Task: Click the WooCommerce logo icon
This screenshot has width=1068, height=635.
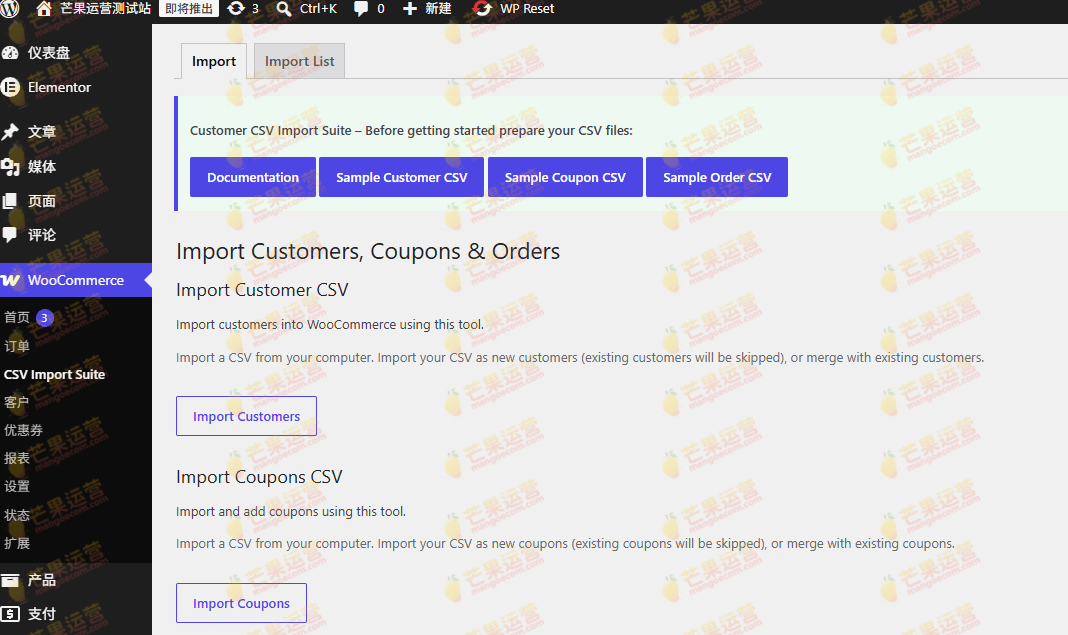Action: pyautogui.click(x=10, y=280)
